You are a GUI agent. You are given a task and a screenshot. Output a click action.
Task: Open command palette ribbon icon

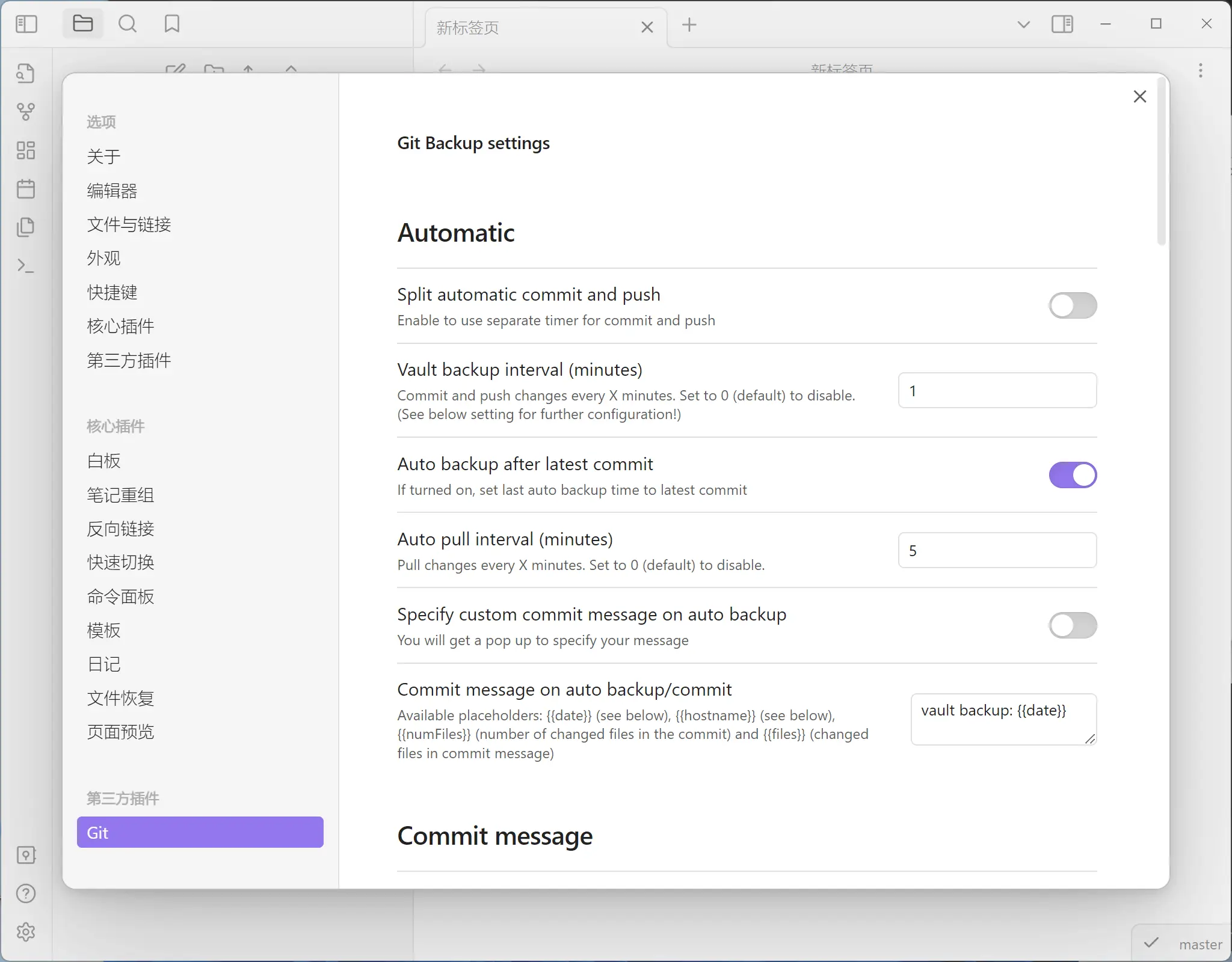[26, 266]
